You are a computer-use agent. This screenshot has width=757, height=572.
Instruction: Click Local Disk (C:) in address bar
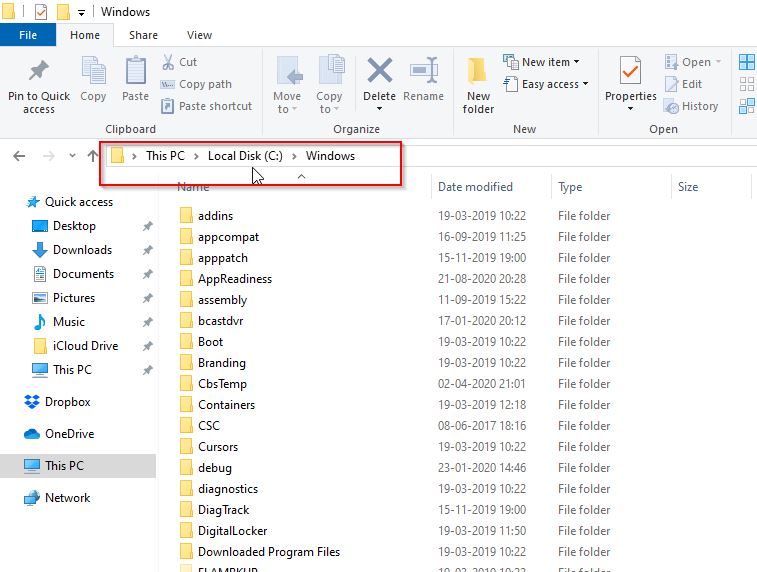(245, 156)
